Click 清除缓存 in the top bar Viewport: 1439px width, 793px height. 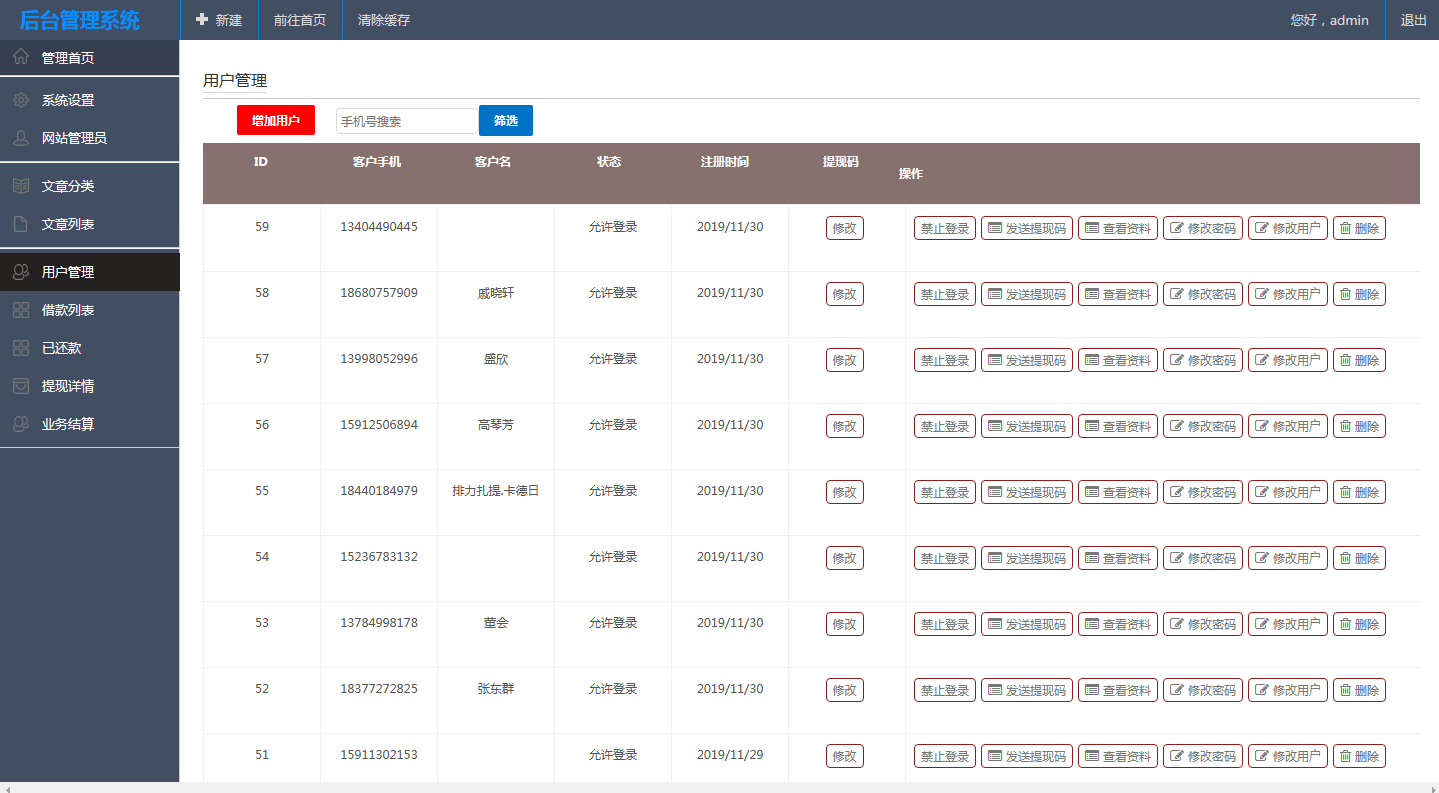click(x=384, y=20)
